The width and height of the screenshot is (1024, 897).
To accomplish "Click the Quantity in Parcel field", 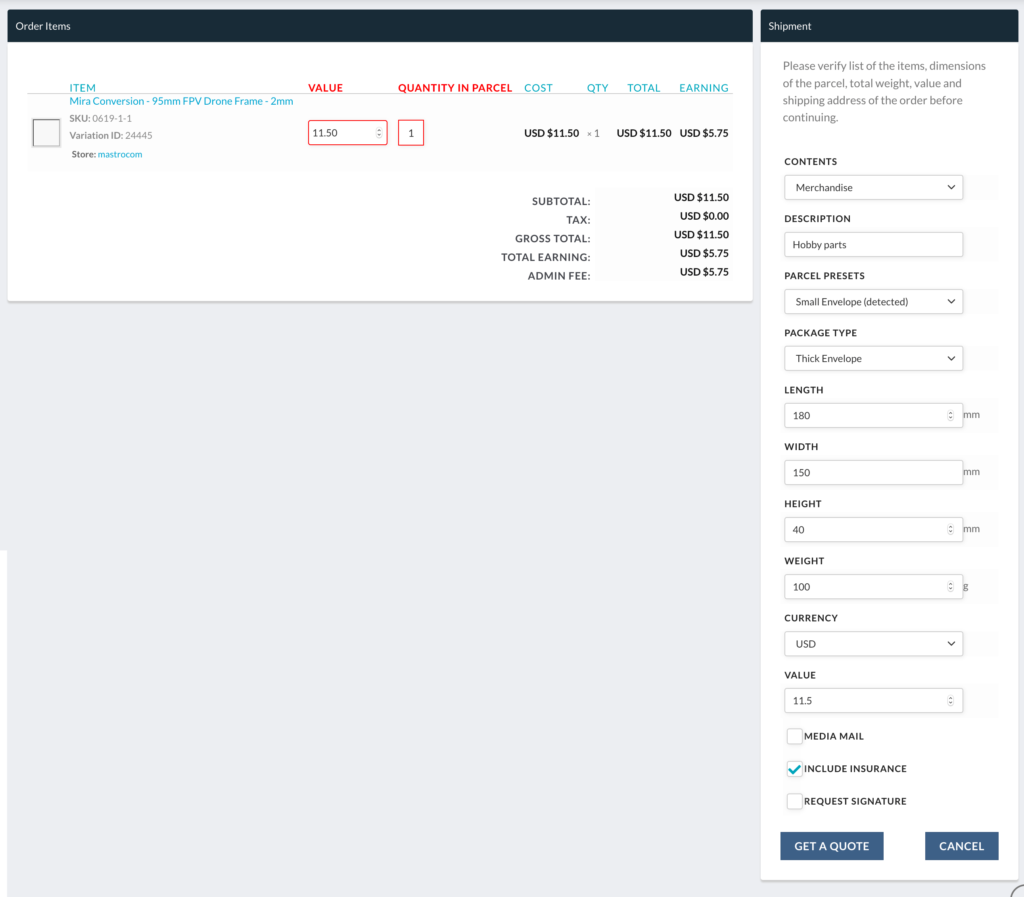I will point(410,132).
